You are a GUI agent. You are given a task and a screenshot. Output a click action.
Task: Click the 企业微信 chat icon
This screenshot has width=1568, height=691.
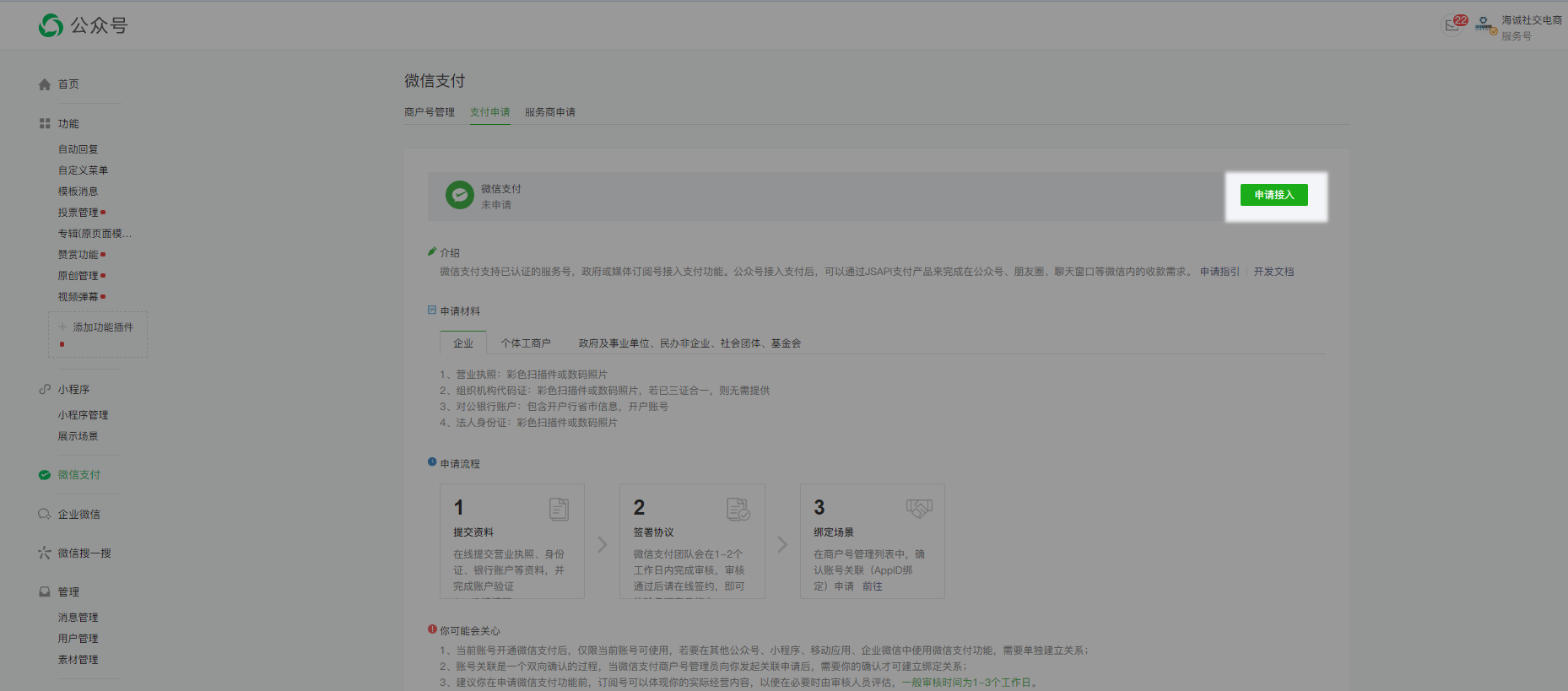point(45,514)
